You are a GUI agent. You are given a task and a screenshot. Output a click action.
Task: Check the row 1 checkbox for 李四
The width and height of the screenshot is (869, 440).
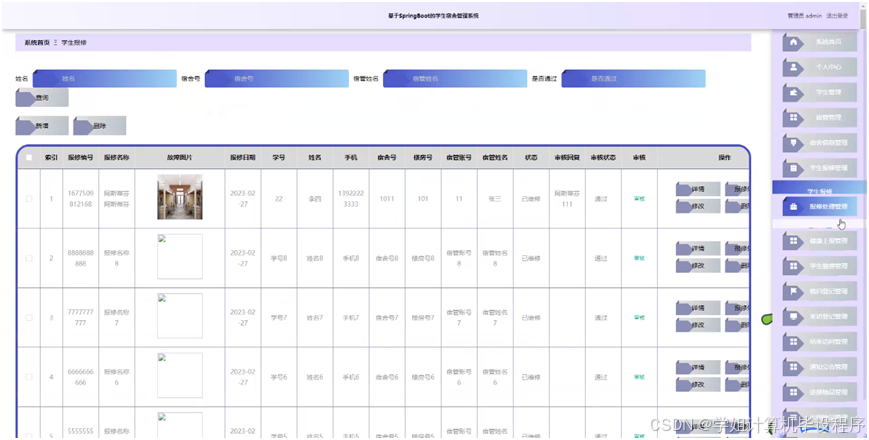[x=29, y=198]
